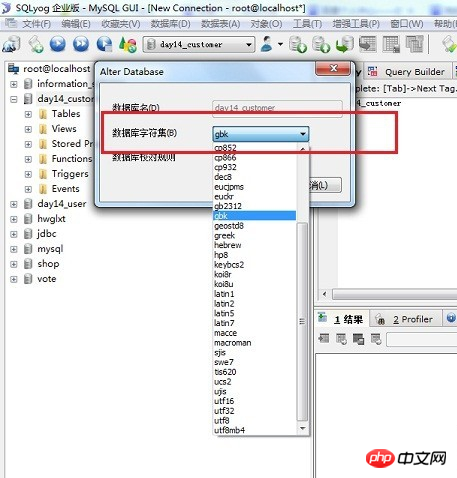Image resolution: width=457 pixels, height=478 pixels.
Task: Expand the Tables folder
Action: 28,114
